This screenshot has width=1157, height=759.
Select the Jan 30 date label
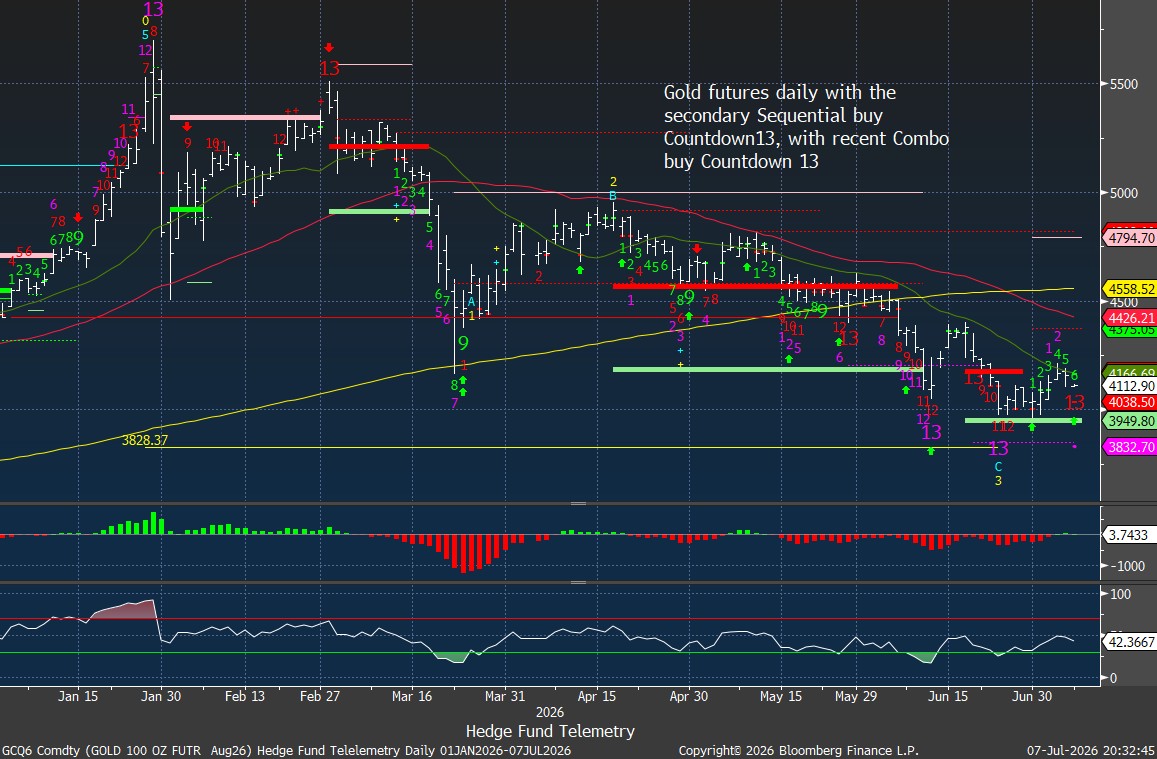point(162,696)
